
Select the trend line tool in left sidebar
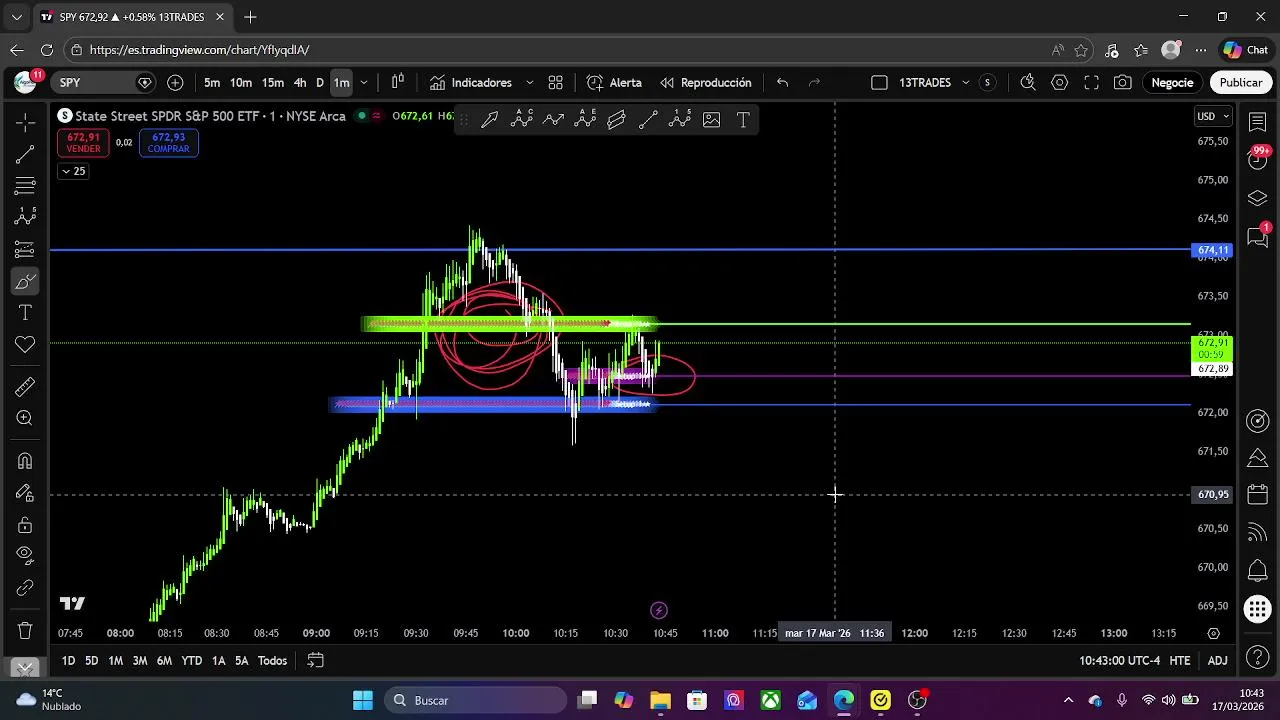click(x=25, y=154)
